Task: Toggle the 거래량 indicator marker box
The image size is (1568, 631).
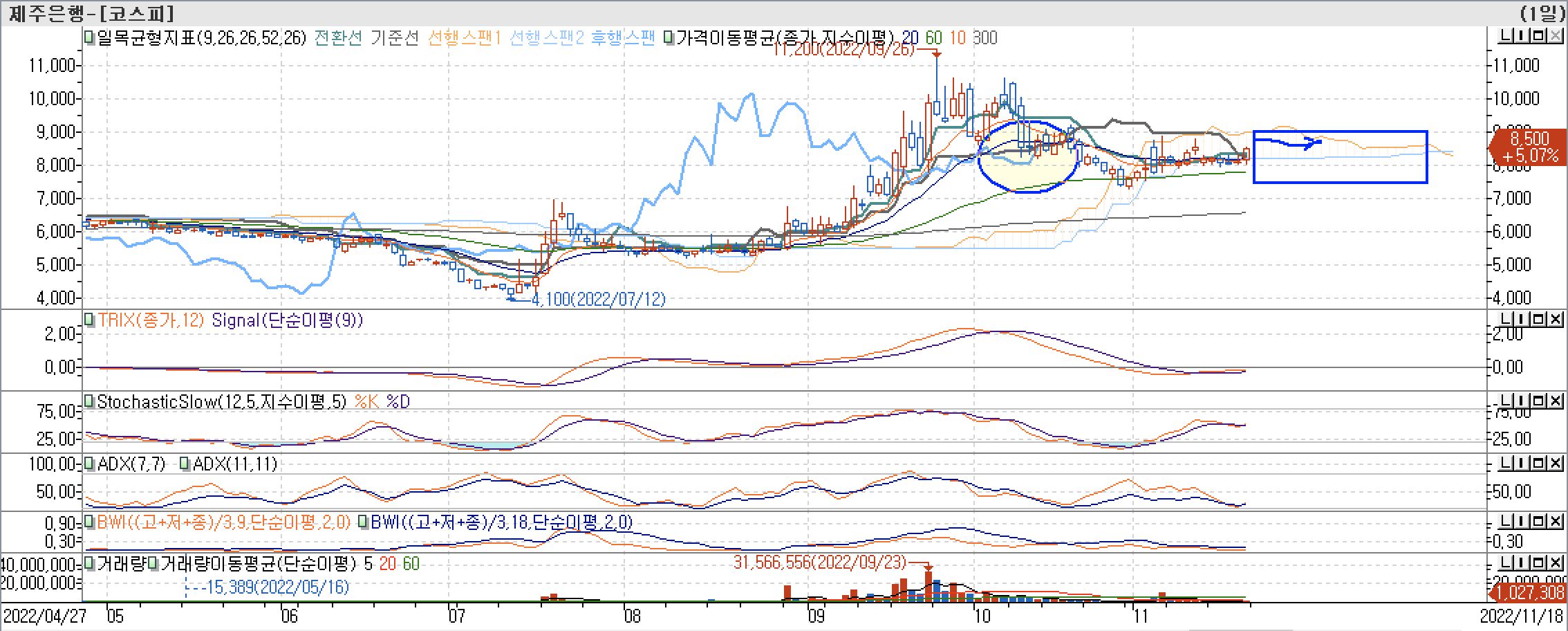Action: pyautogui.click(x=89, y=564)
